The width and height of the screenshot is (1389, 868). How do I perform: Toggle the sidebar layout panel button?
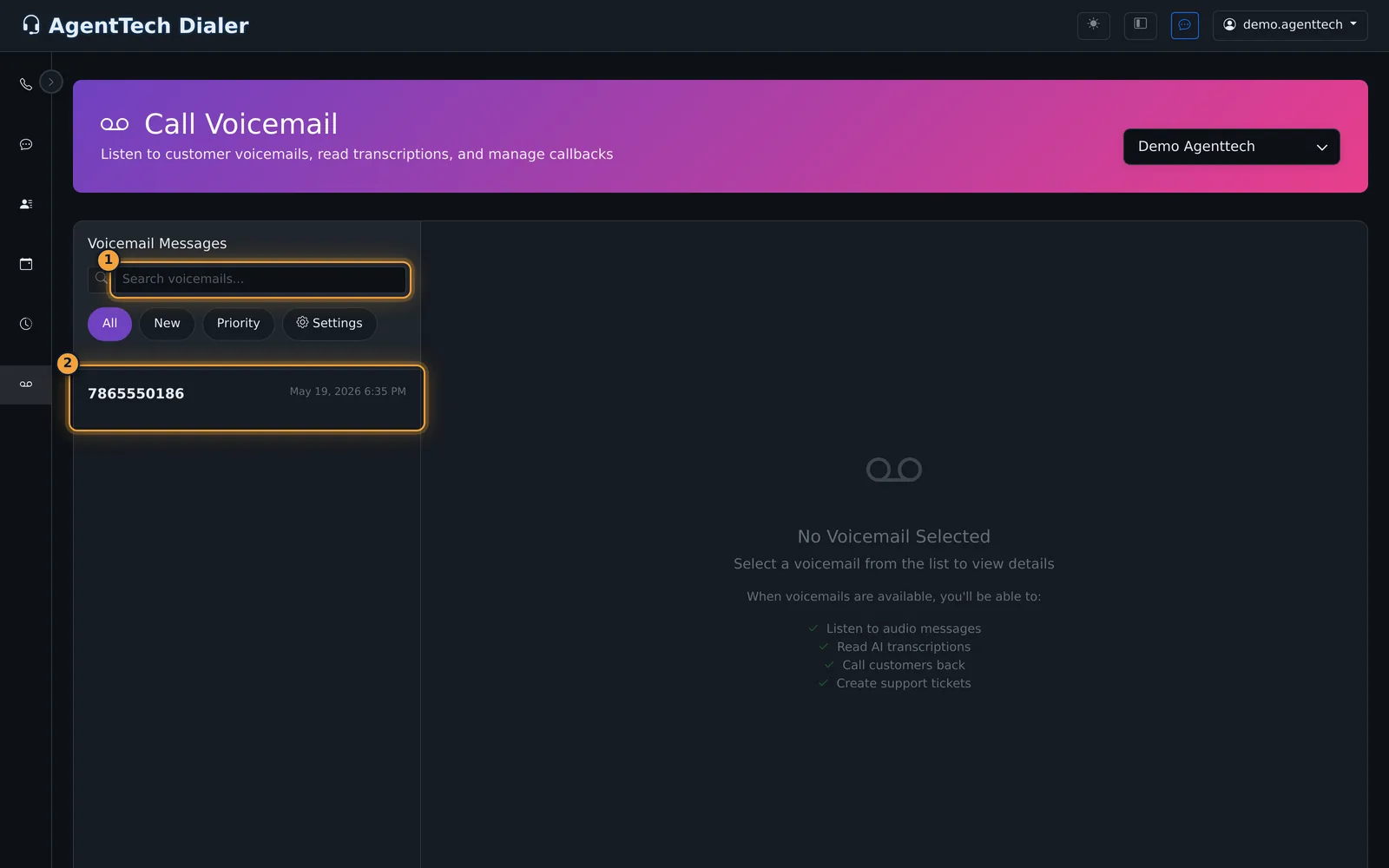[x=1140, y=25]
